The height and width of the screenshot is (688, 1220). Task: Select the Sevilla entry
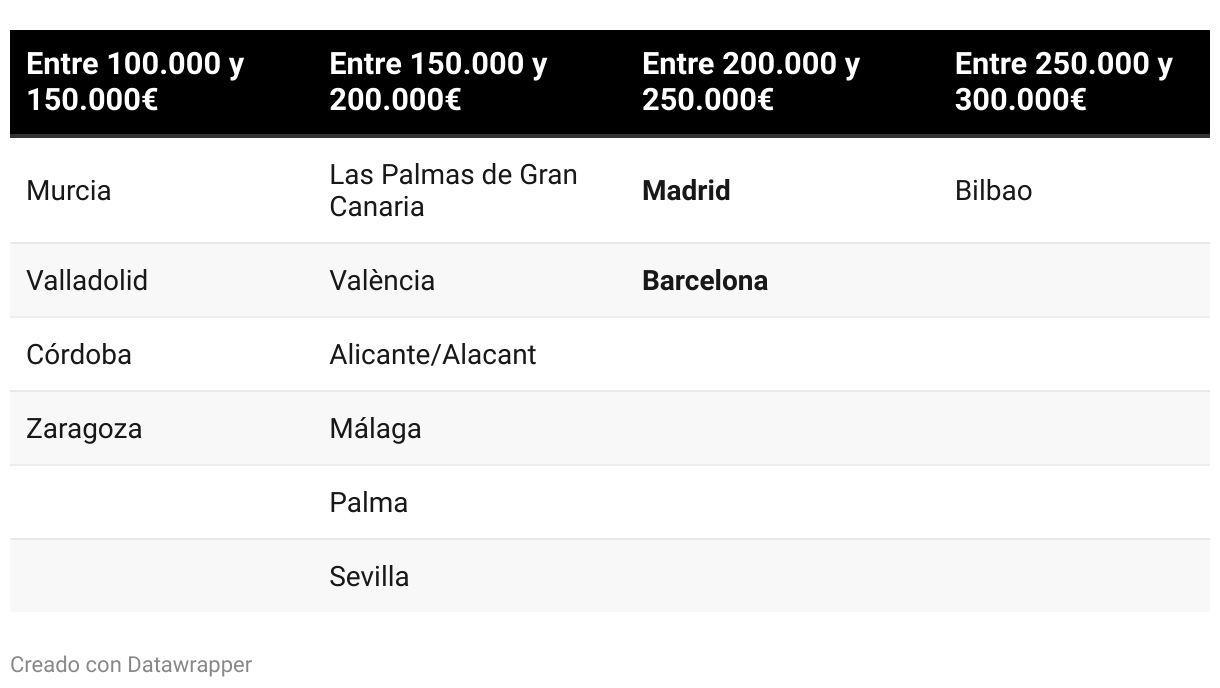(369, 577)
